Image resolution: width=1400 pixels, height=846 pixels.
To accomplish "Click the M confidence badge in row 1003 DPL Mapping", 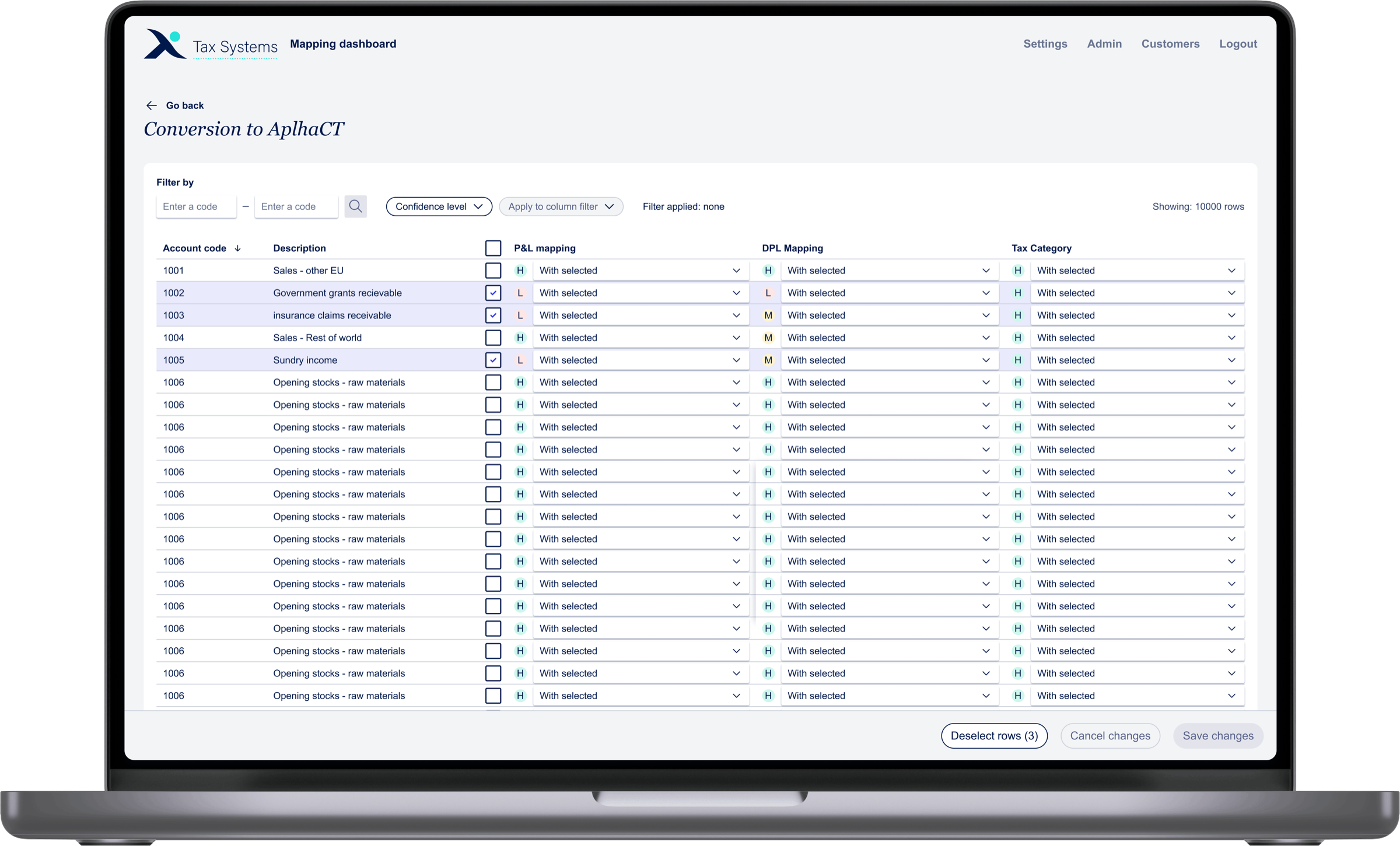I will [x=768, y=315].
